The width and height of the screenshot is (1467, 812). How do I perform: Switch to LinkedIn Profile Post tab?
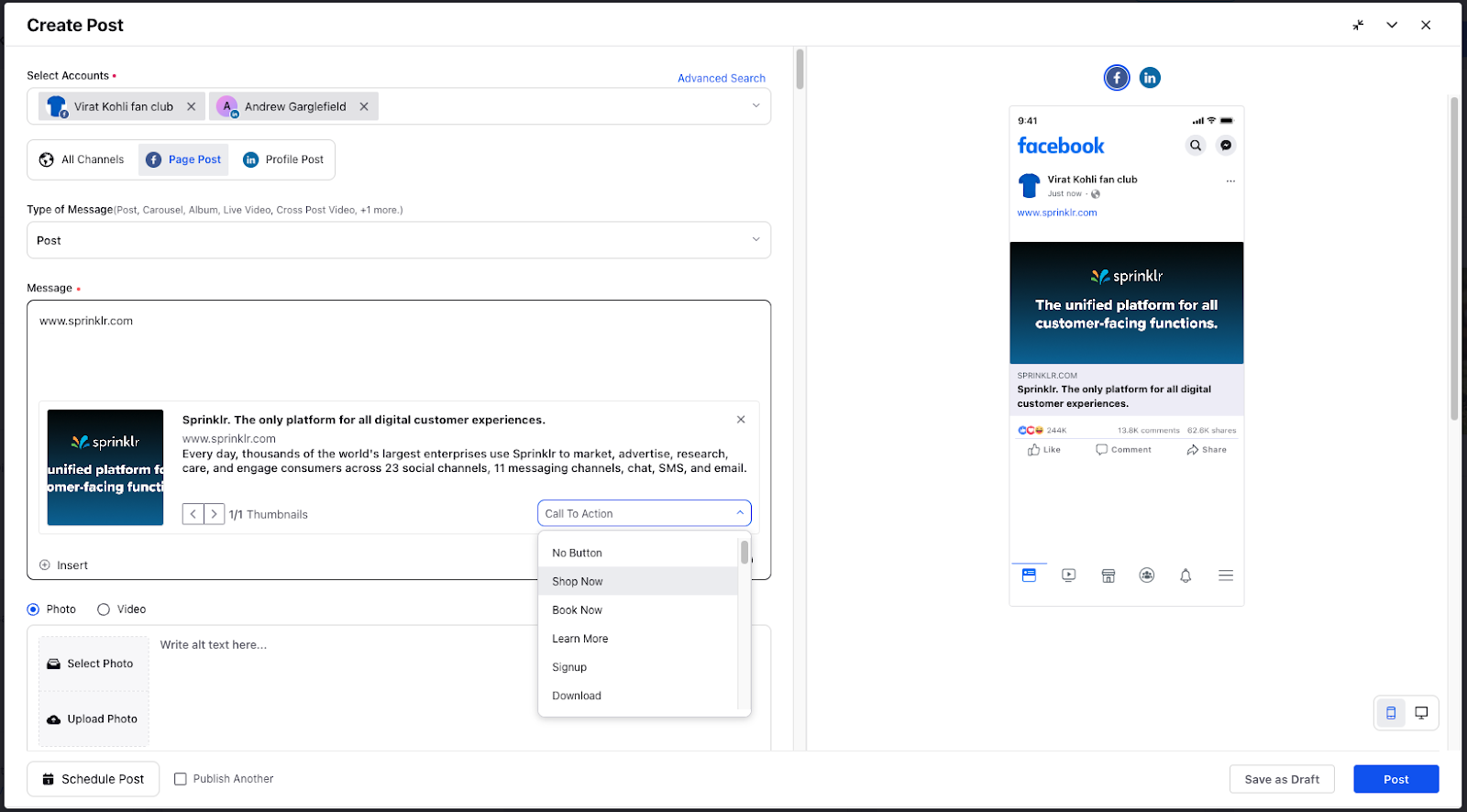coord(283,159)
